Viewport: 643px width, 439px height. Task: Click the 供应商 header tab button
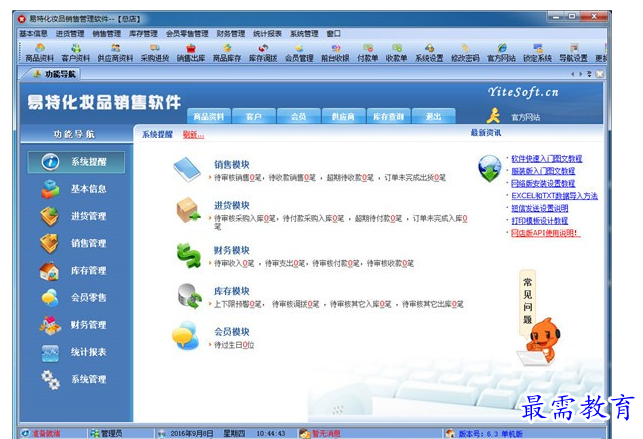point(343,116)
